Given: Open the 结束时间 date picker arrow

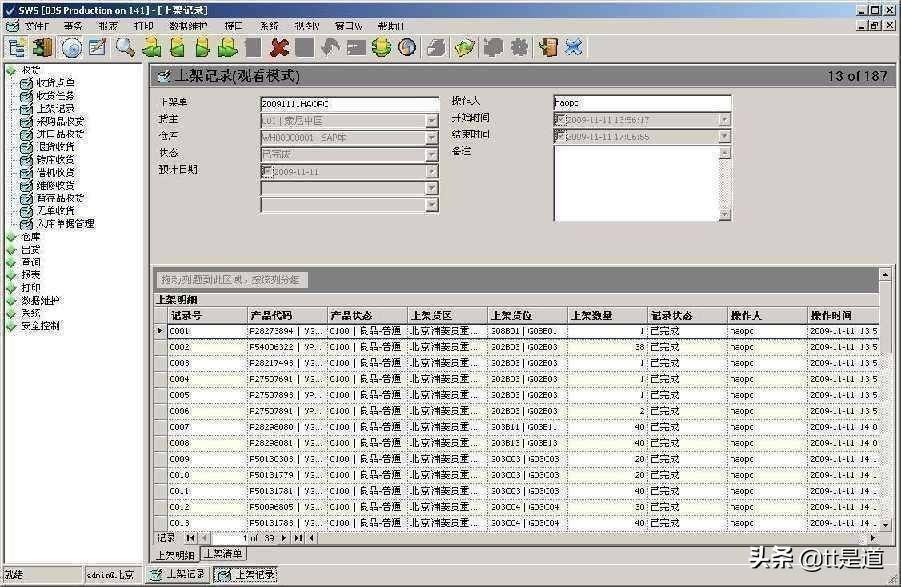Looking at the screenshot, I should tap(724, 136).
